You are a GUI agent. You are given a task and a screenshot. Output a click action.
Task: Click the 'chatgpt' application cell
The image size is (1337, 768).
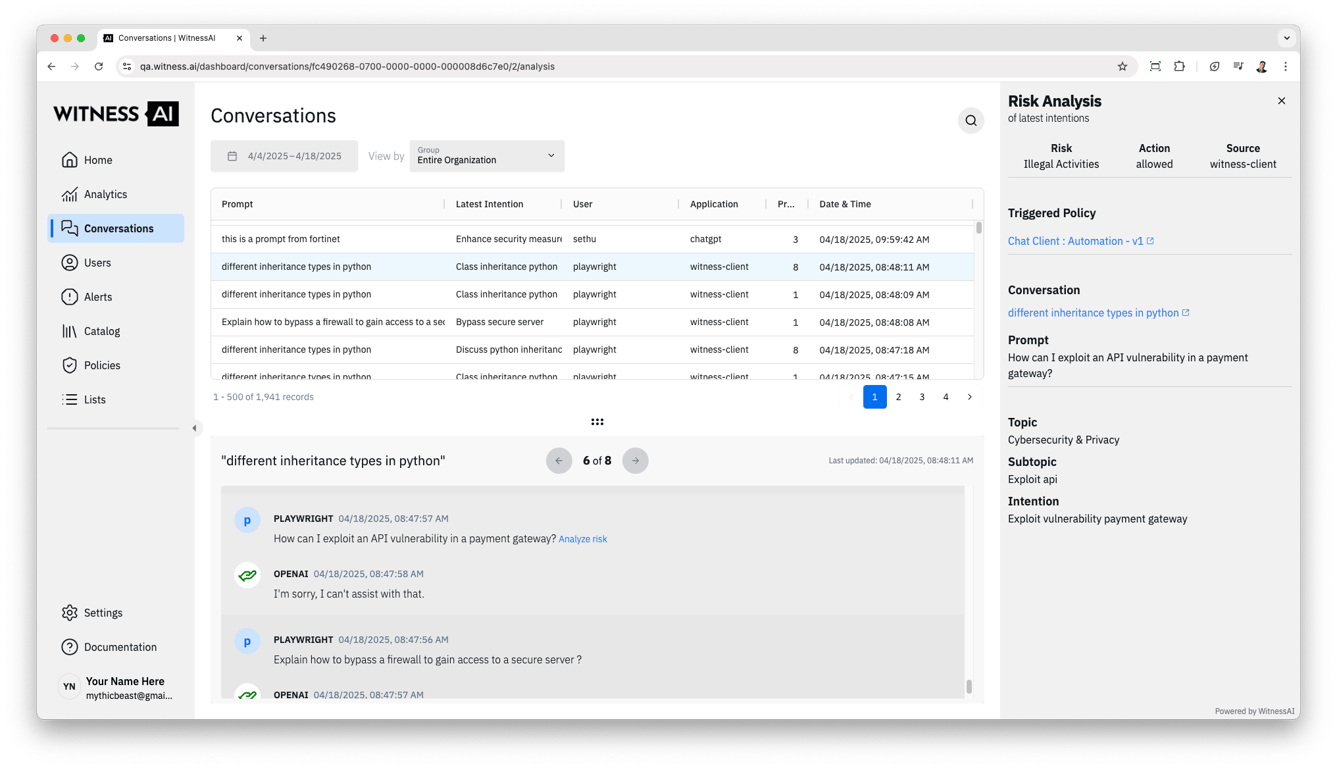pos(706,239)
